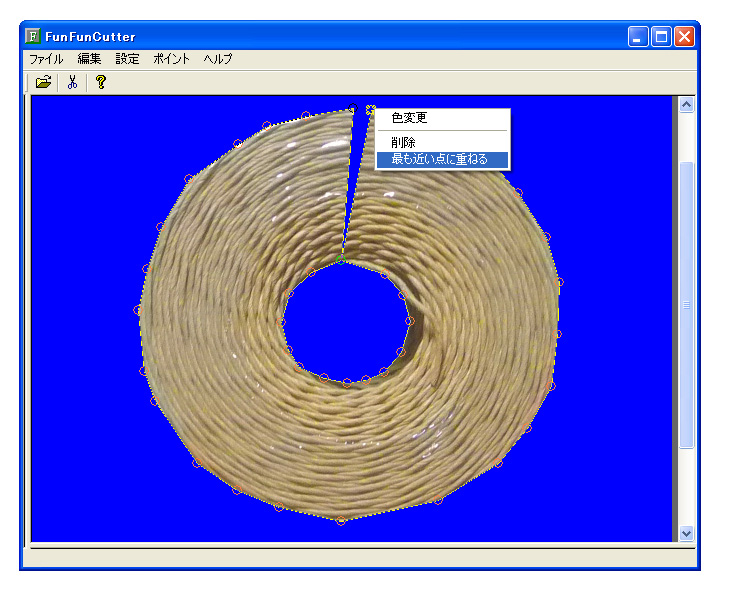Minimize the FunFunCutter window
Image resolution: width=730 pixels, height=600 pixels.
pyautogui.click(x=637, y=37)
